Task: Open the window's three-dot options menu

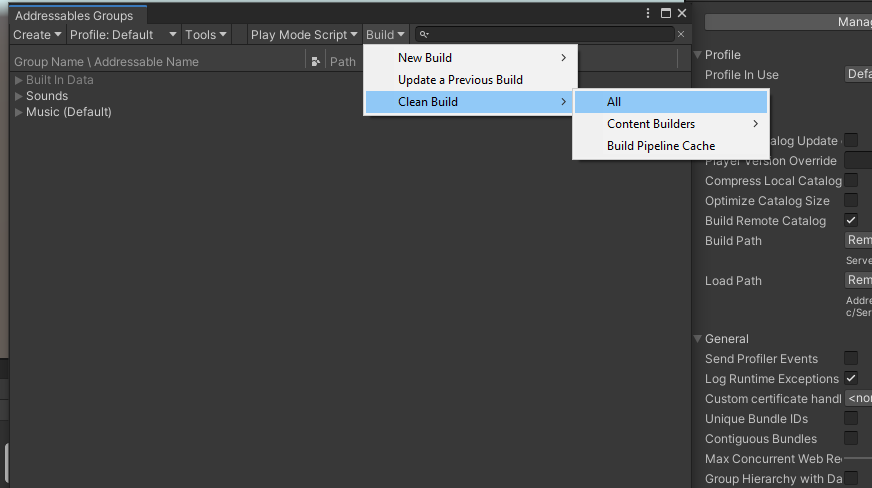Action: pos(648,13)
